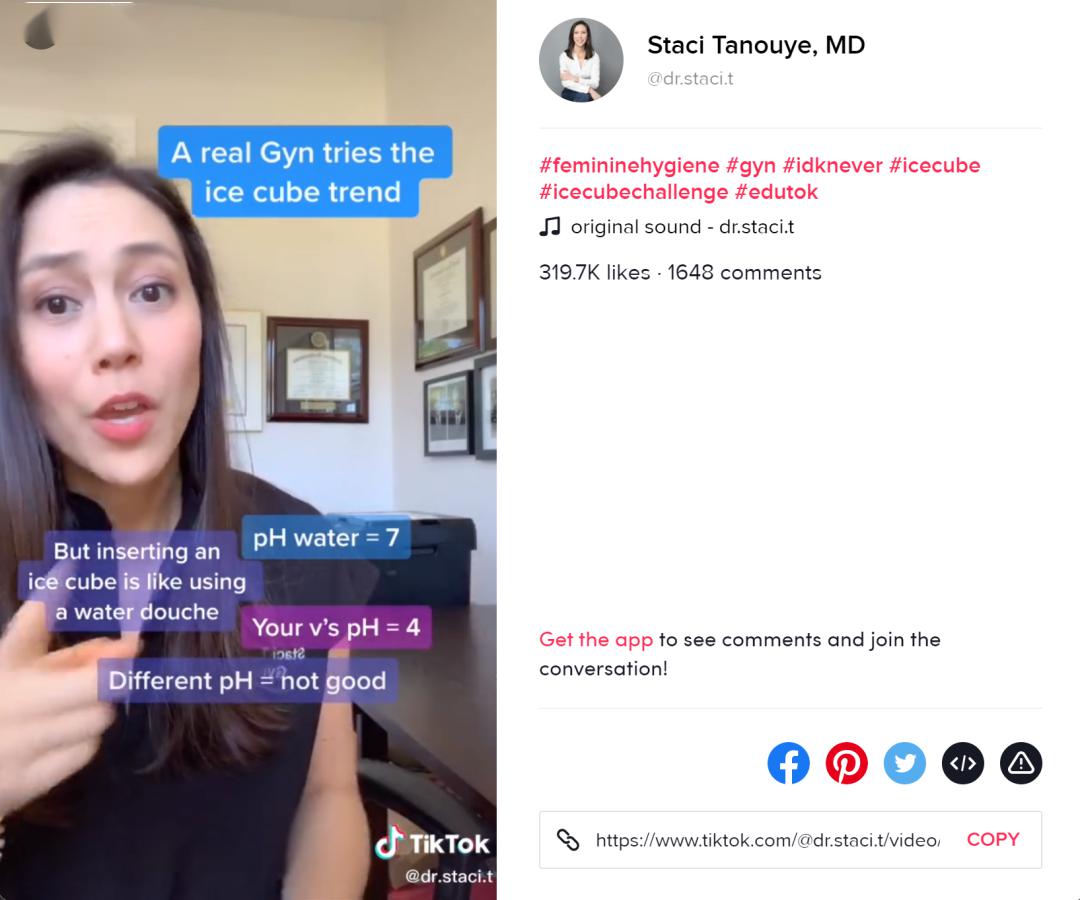Share the video on Twitter

pyautogui.click(x=904, y=763)
